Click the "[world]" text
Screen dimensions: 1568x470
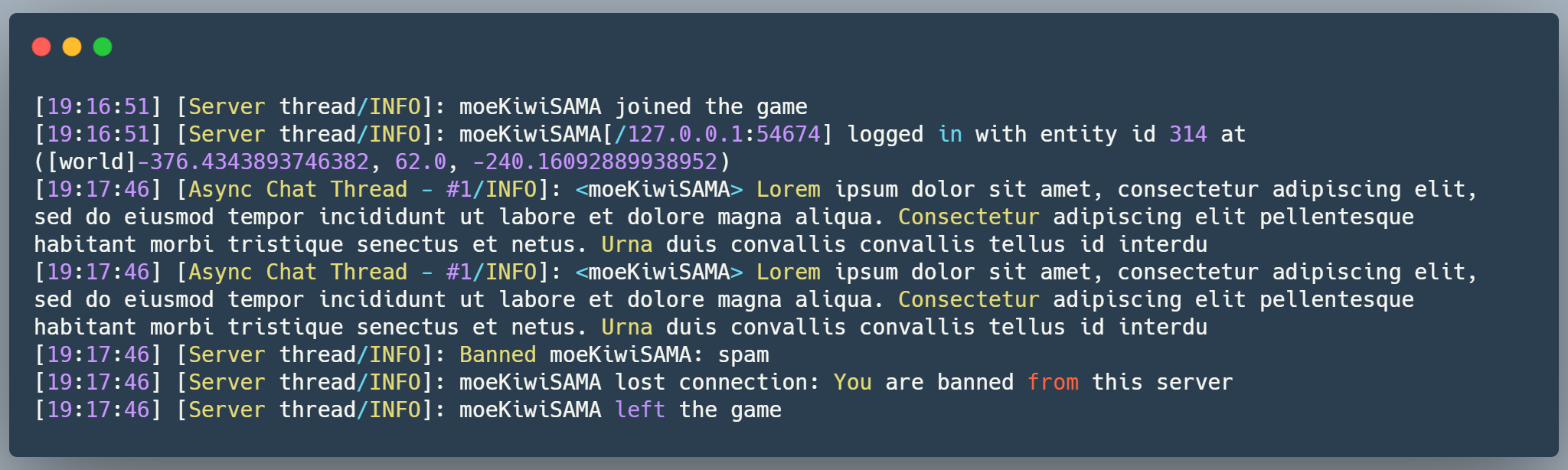91,162
